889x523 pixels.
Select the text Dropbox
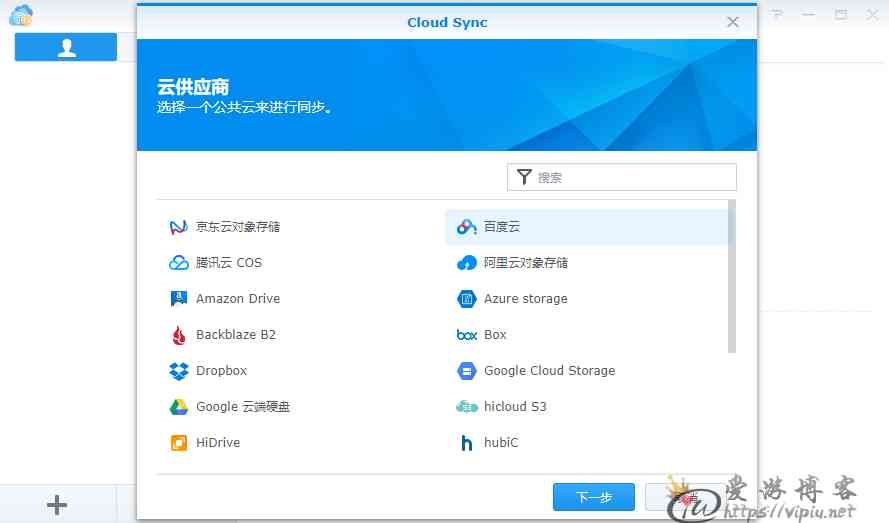tap(221, 371)
